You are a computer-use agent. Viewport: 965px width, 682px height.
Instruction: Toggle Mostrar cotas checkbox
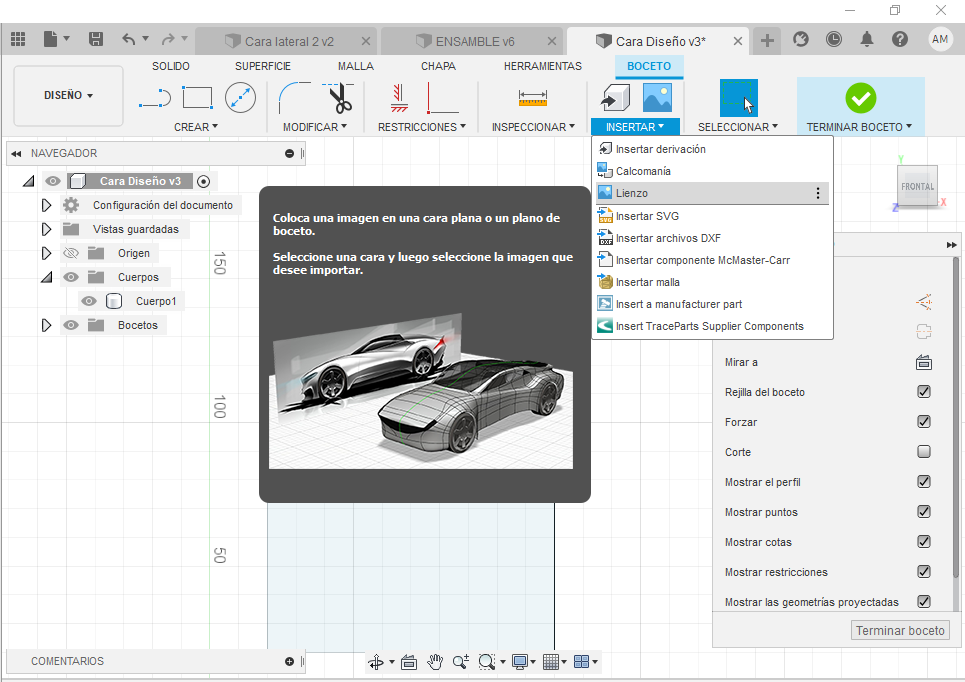tap(924, 542)
